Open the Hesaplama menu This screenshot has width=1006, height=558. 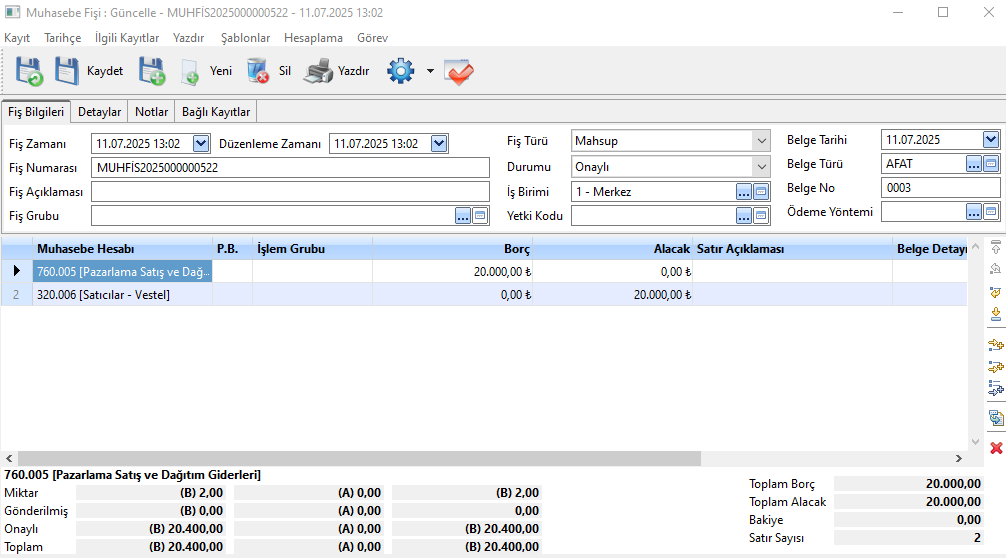coord(313,37)
